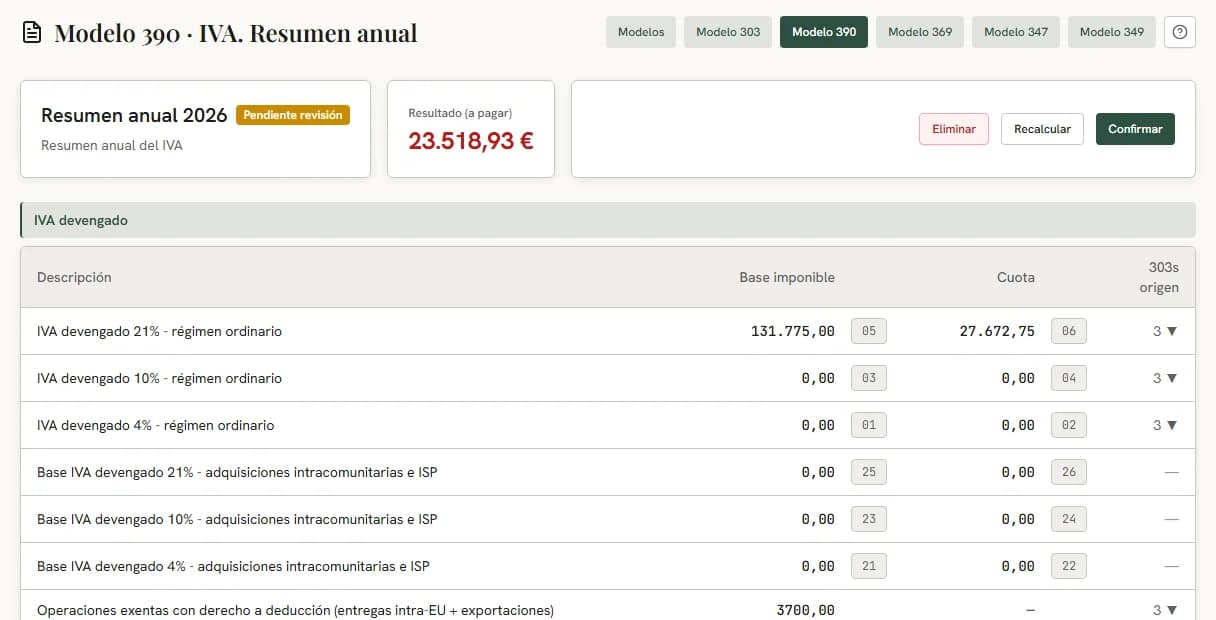Open the Modelos tab
Image resolution: width=1216 pixels, height=620 pixels.
641,32
